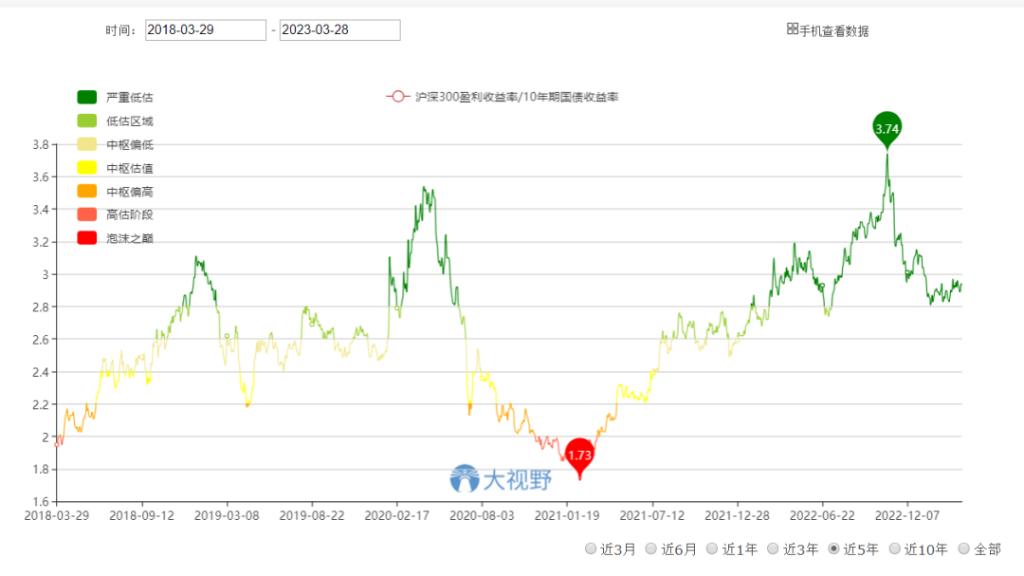Open the end date field 2023-03-28

339,30
